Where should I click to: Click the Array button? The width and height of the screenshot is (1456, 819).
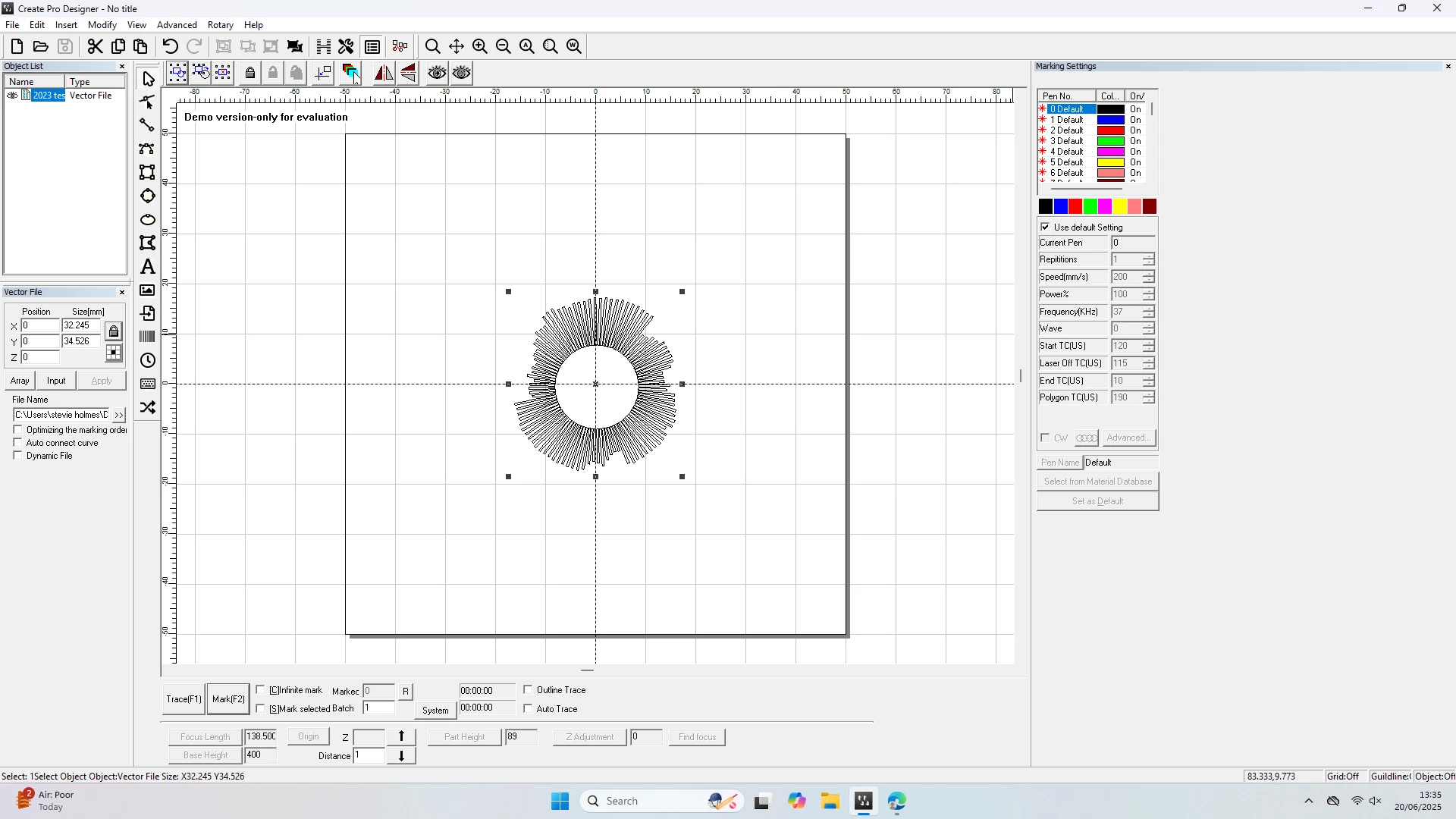[x=20, y=381]
